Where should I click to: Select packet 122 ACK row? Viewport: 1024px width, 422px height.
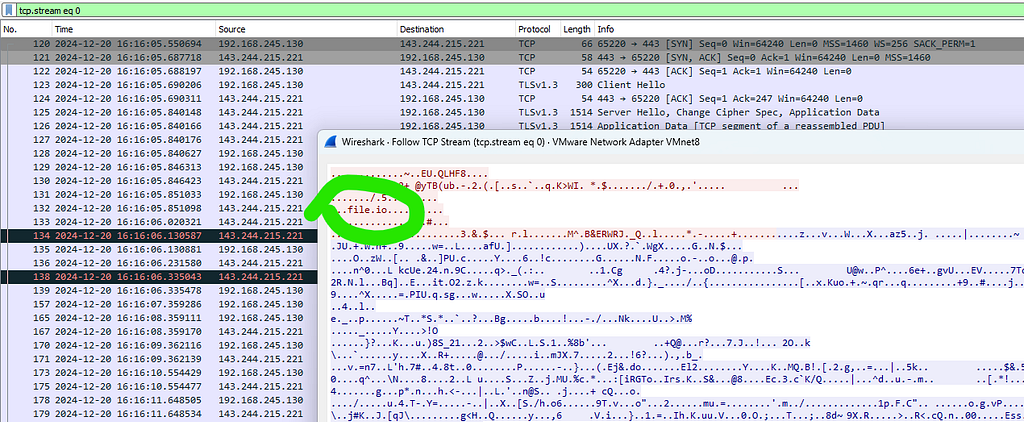click(x=512, y=71)
